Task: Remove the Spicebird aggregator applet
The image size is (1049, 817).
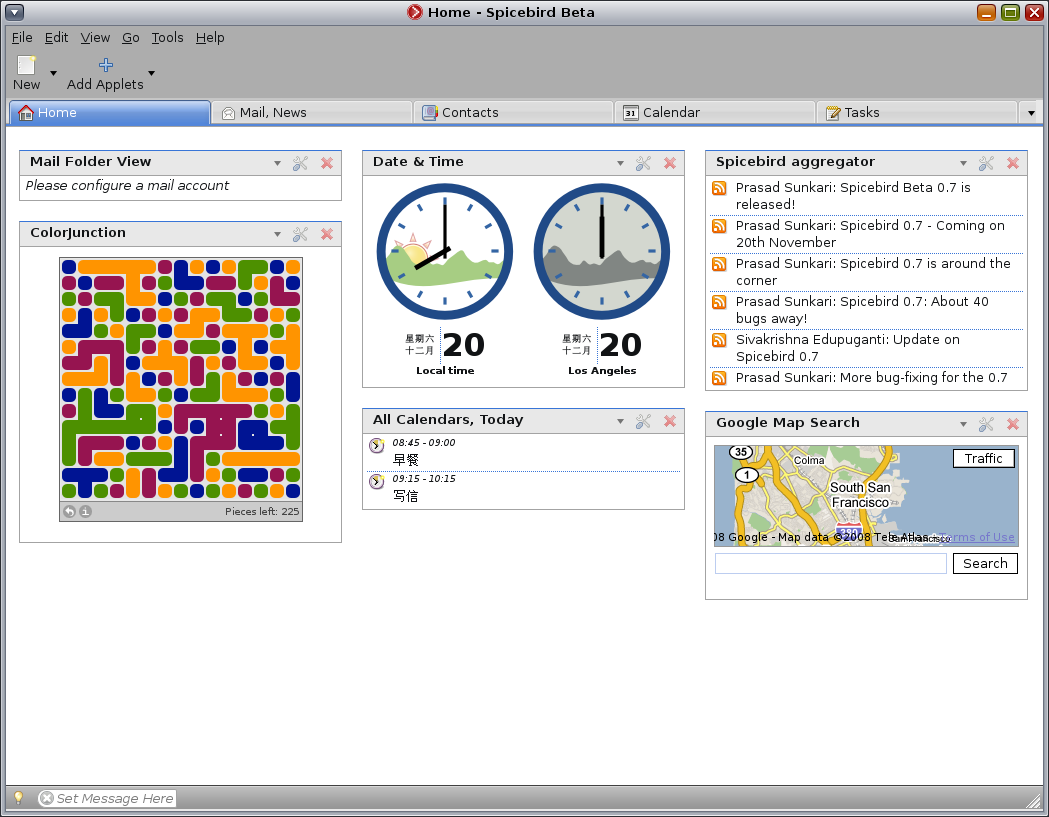Action: point(1013,163)
